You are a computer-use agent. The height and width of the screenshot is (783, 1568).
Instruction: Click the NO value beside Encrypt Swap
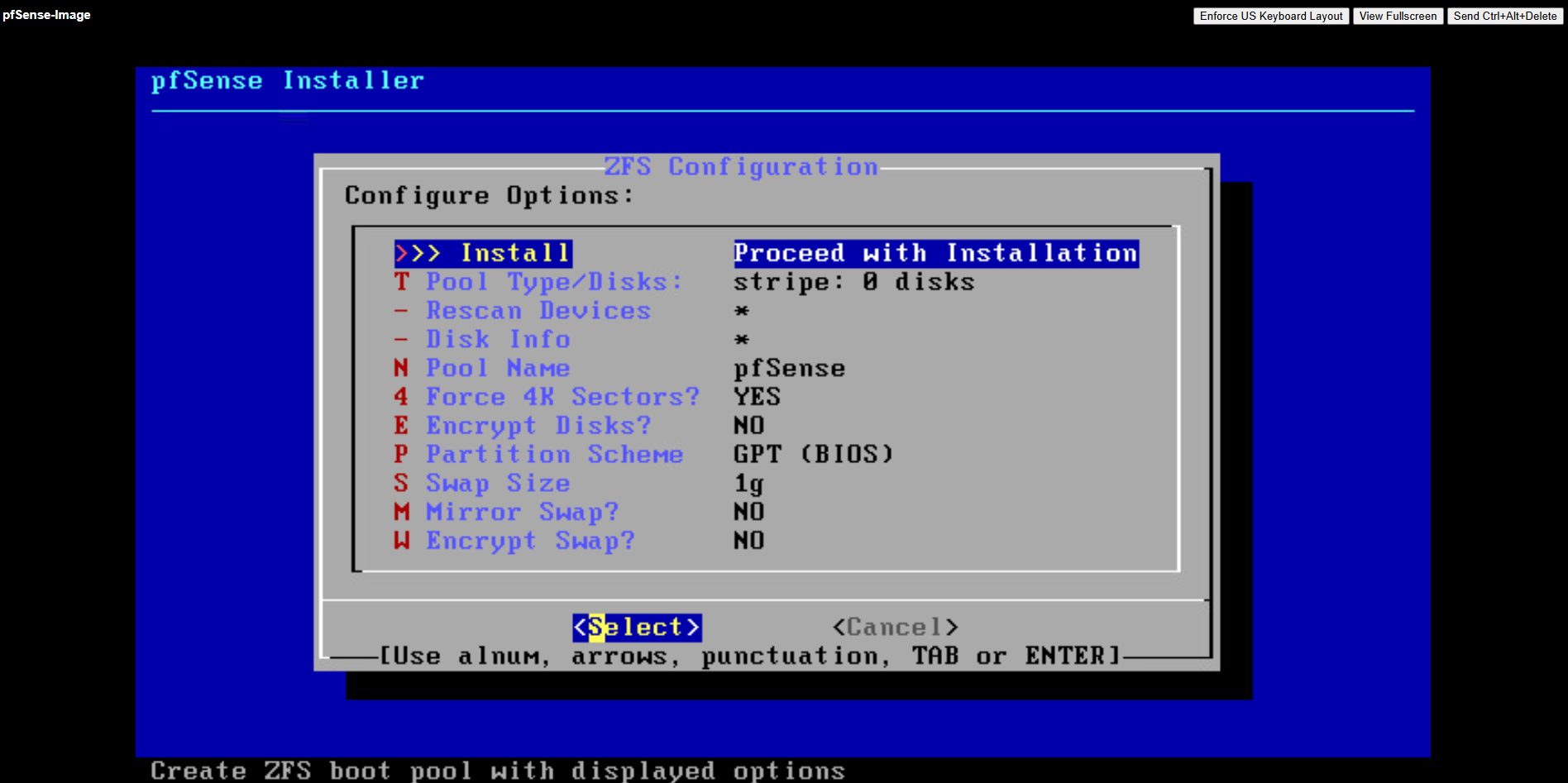pyautogui.click(x=749, y=541)
